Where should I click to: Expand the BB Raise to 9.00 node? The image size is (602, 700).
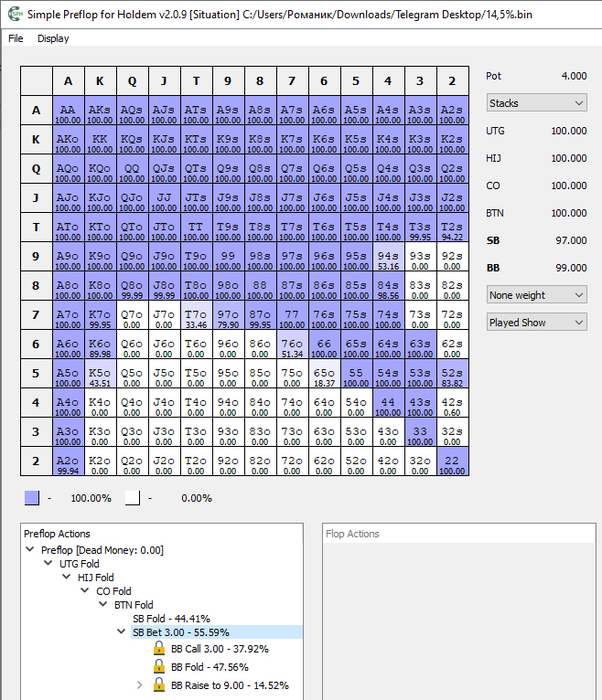pos(139,685)
